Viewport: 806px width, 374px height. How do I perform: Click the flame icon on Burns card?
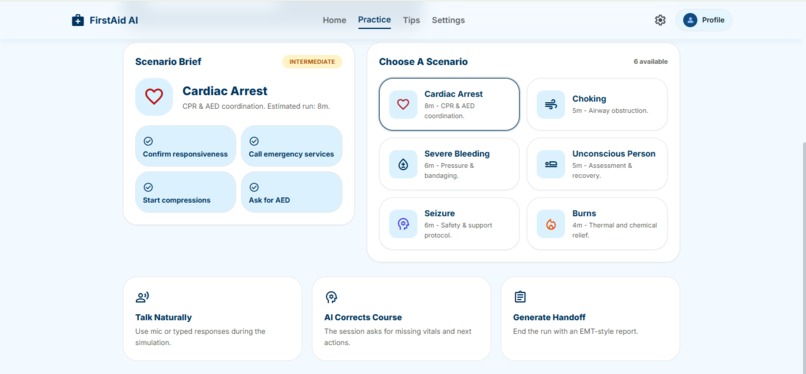pos(551,224)
